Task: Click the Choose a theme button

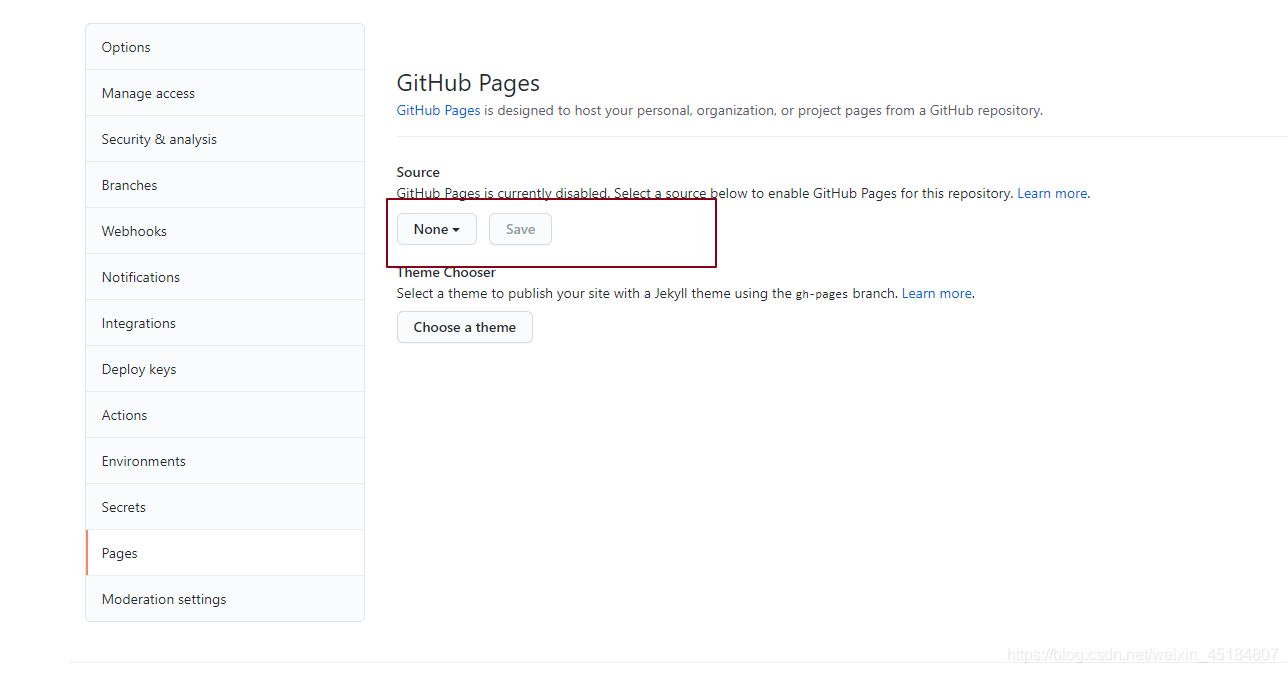Action: tap(465, 327)
